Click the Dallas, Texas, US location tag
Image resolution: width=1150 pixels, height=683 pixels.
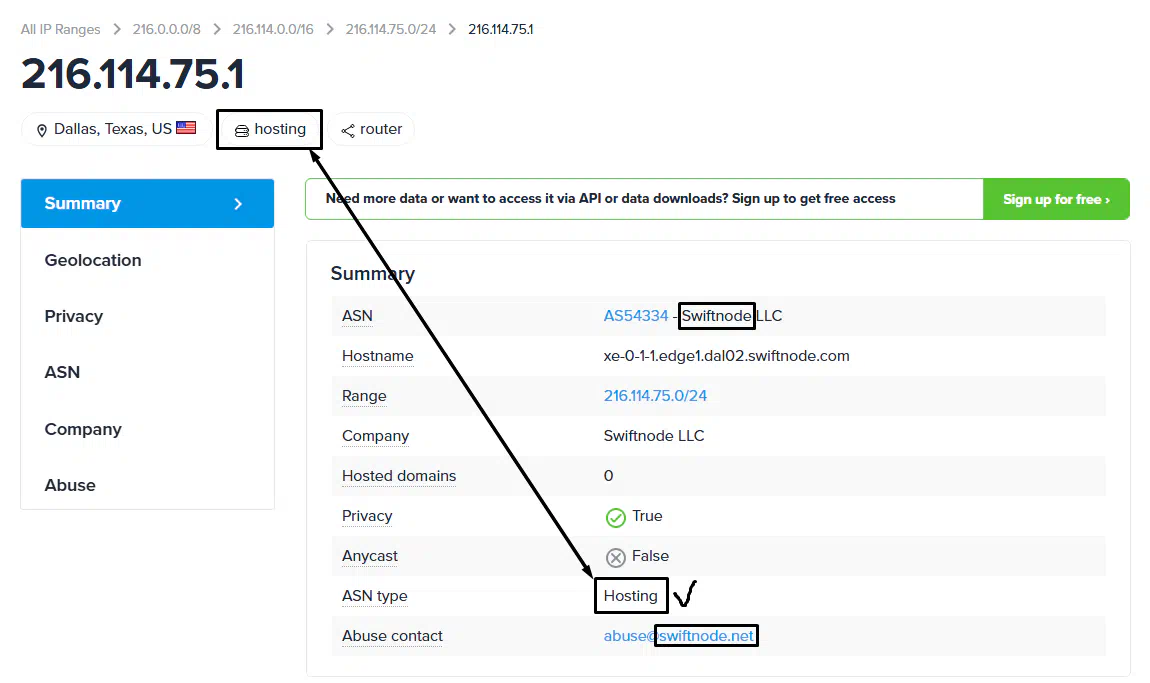tap(117, 129)
